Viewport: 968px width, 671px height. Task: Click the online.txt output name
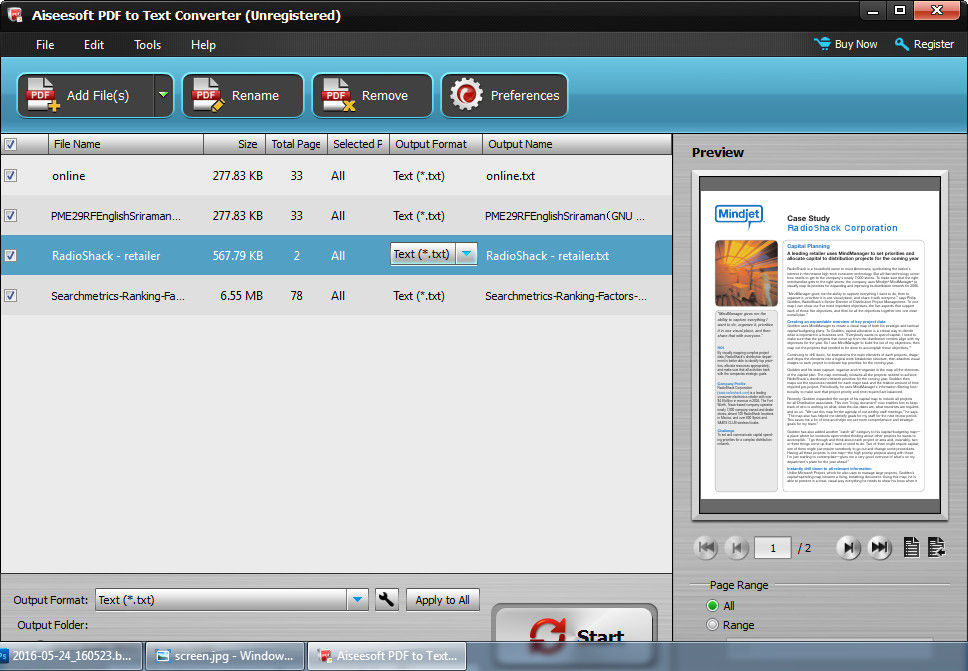tap(511, 176)
